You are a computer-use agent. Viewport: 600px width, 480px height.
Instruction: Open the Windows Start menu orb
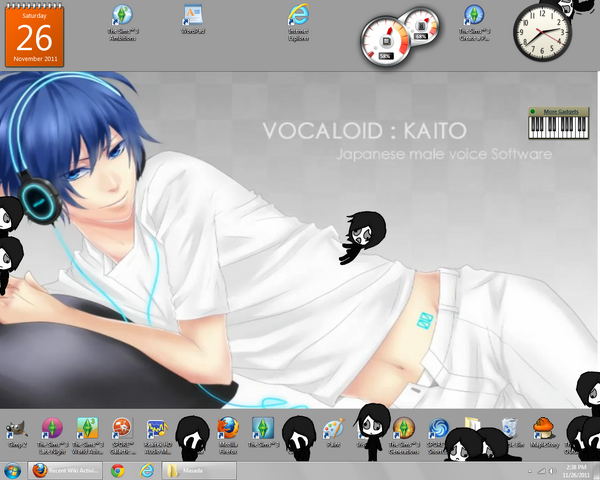[12, 470]
